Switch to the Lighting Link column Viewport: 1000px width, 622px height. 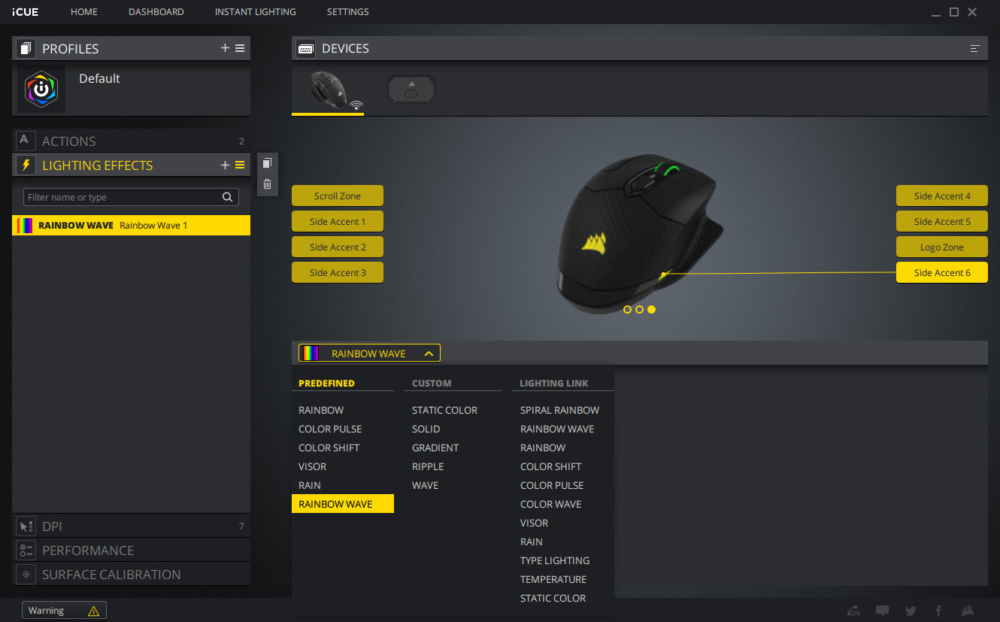tap(554, 383)
